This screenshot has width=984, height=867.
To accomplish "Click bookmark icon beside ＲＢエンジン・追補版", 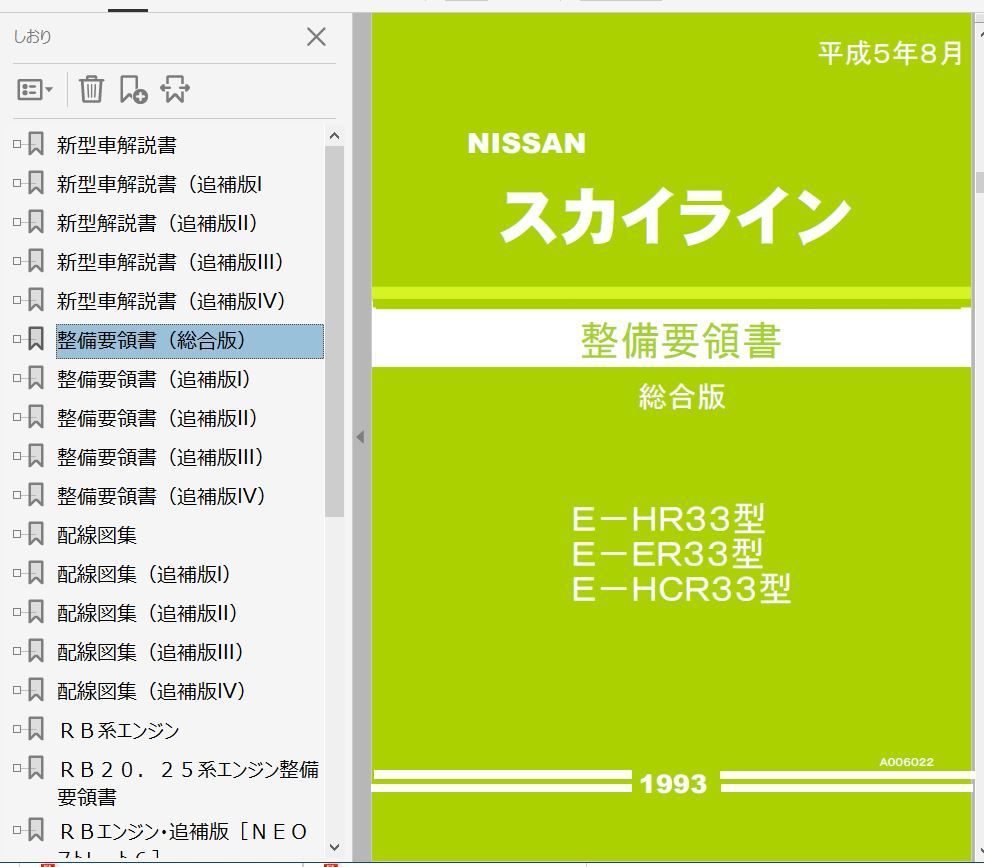I will coord(36,829).
